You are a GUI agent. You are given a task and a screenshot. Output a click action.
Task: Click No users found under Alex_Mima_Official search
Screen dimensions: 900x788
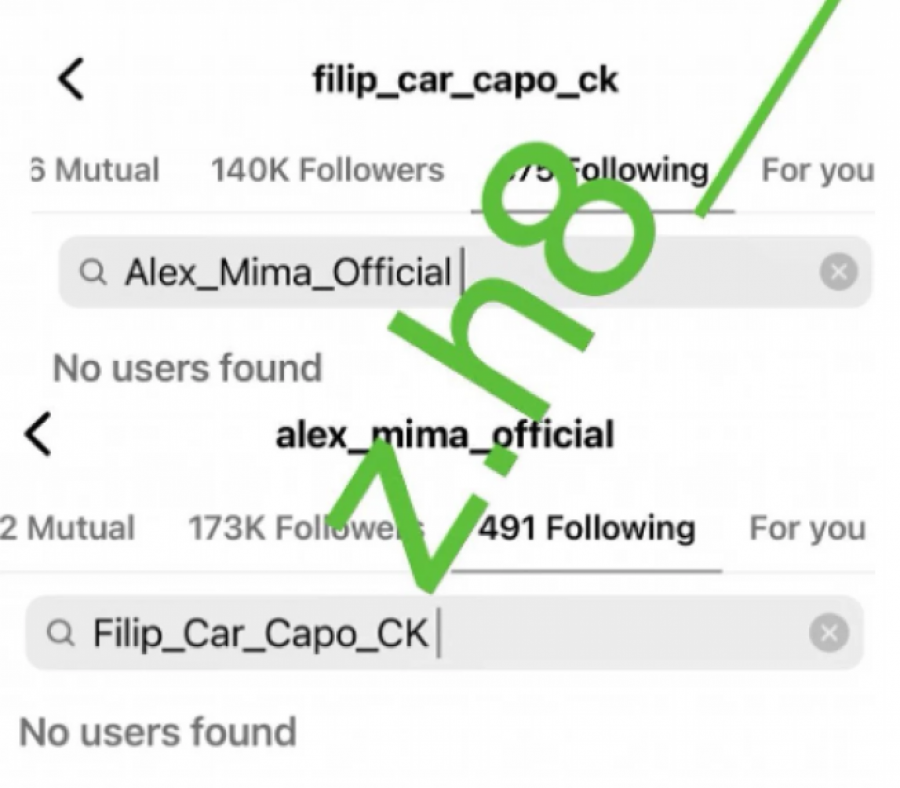[x=187, y=368]
